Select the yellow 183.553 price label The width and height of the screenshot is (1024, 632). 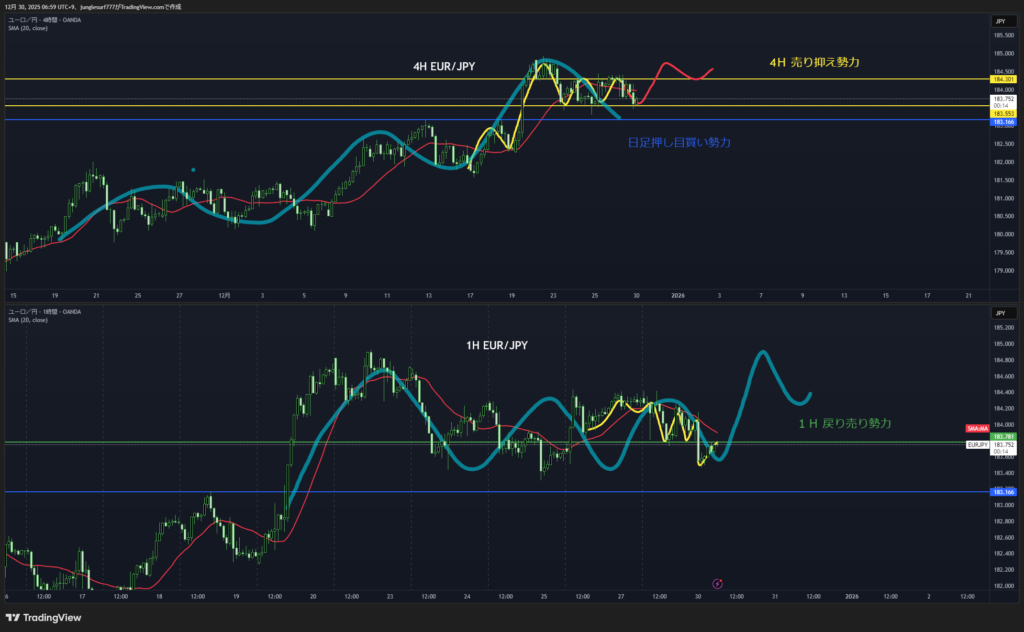pos(1003,113)
